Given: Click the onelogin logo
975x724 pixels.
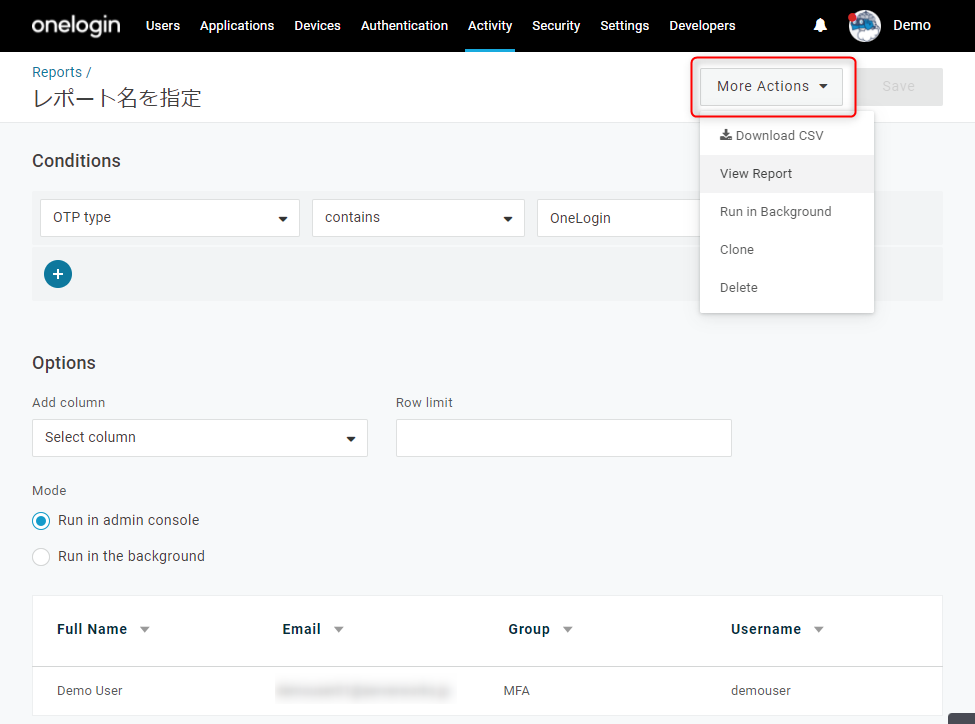Looking at the screenshot, I should pos(76,26).
